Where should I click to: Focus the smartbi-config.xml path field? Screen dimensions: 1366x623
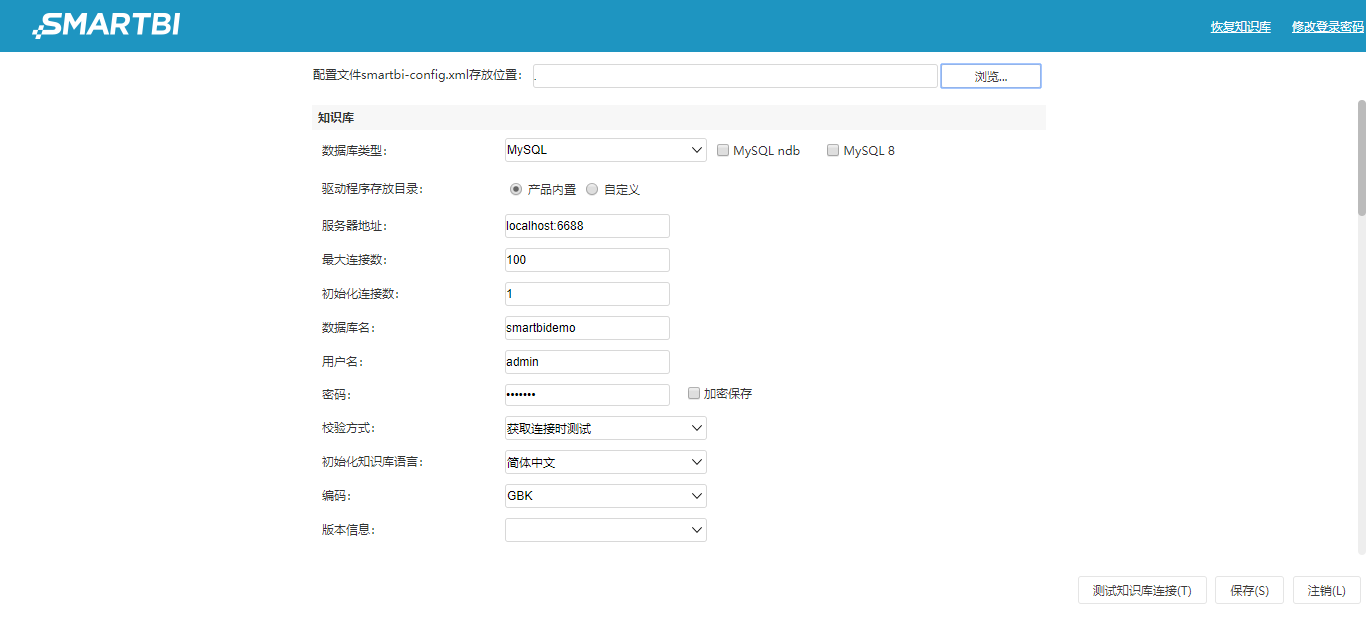click(735, 76)
